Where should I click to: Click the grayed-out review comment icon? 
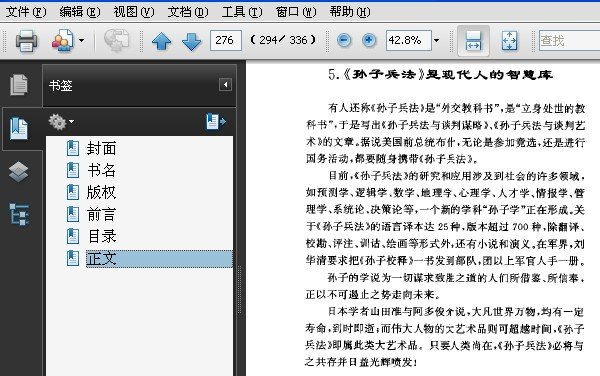point(117,40)
